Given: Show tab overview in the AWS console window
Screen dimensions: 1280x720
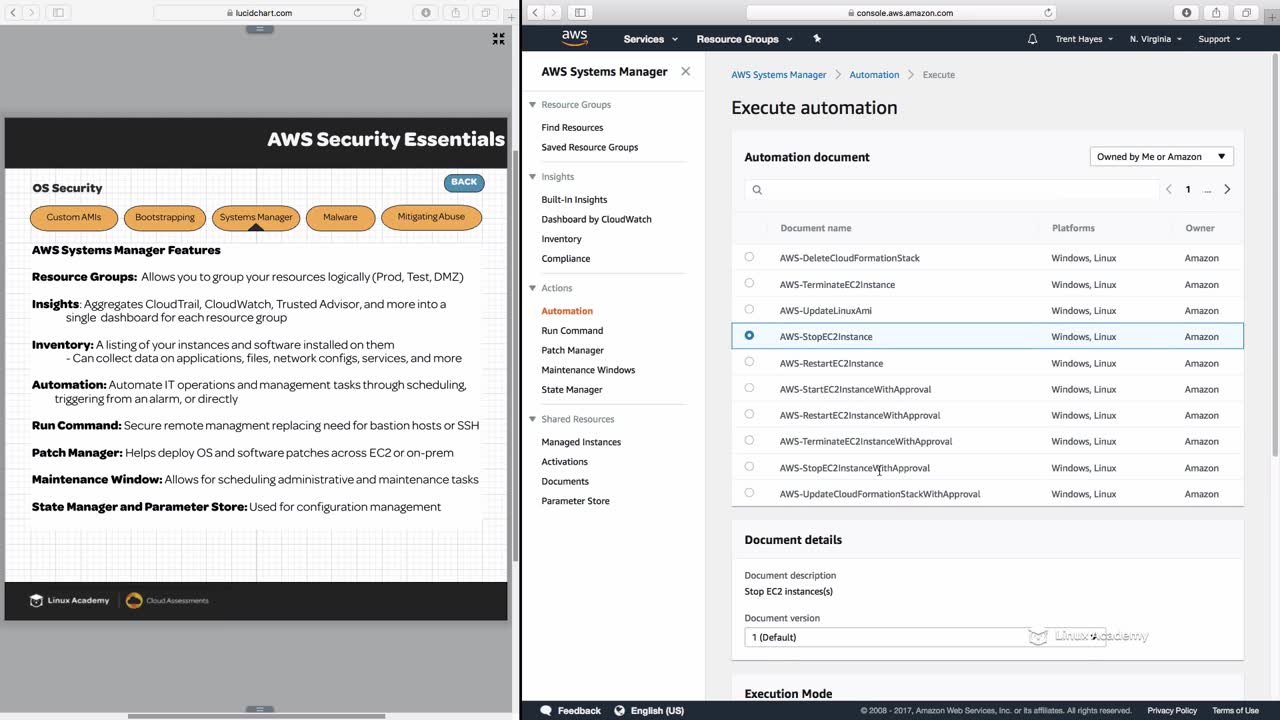Looking at the screenshot, I should coord(1246,13).
